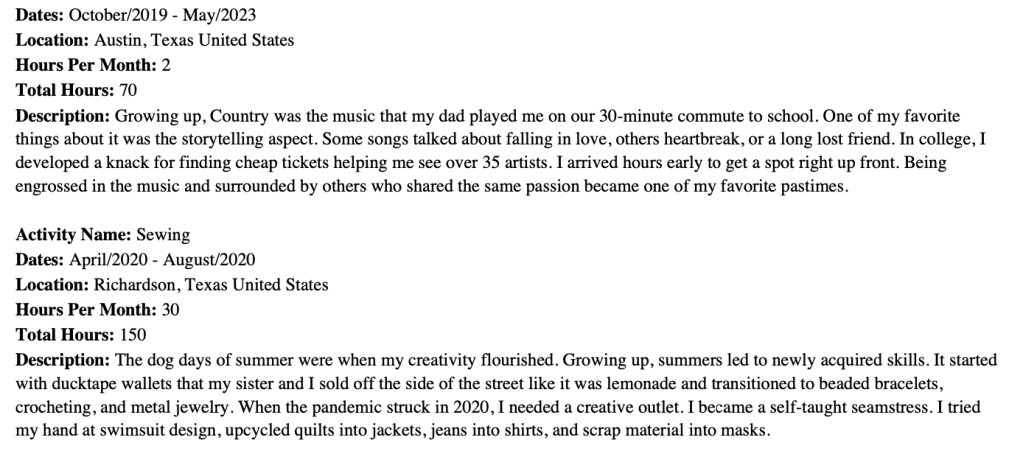The image size is (1023, 454).
Task: Click the "Richardson, Texas United States" location text
Action: [x=211, y=284]
